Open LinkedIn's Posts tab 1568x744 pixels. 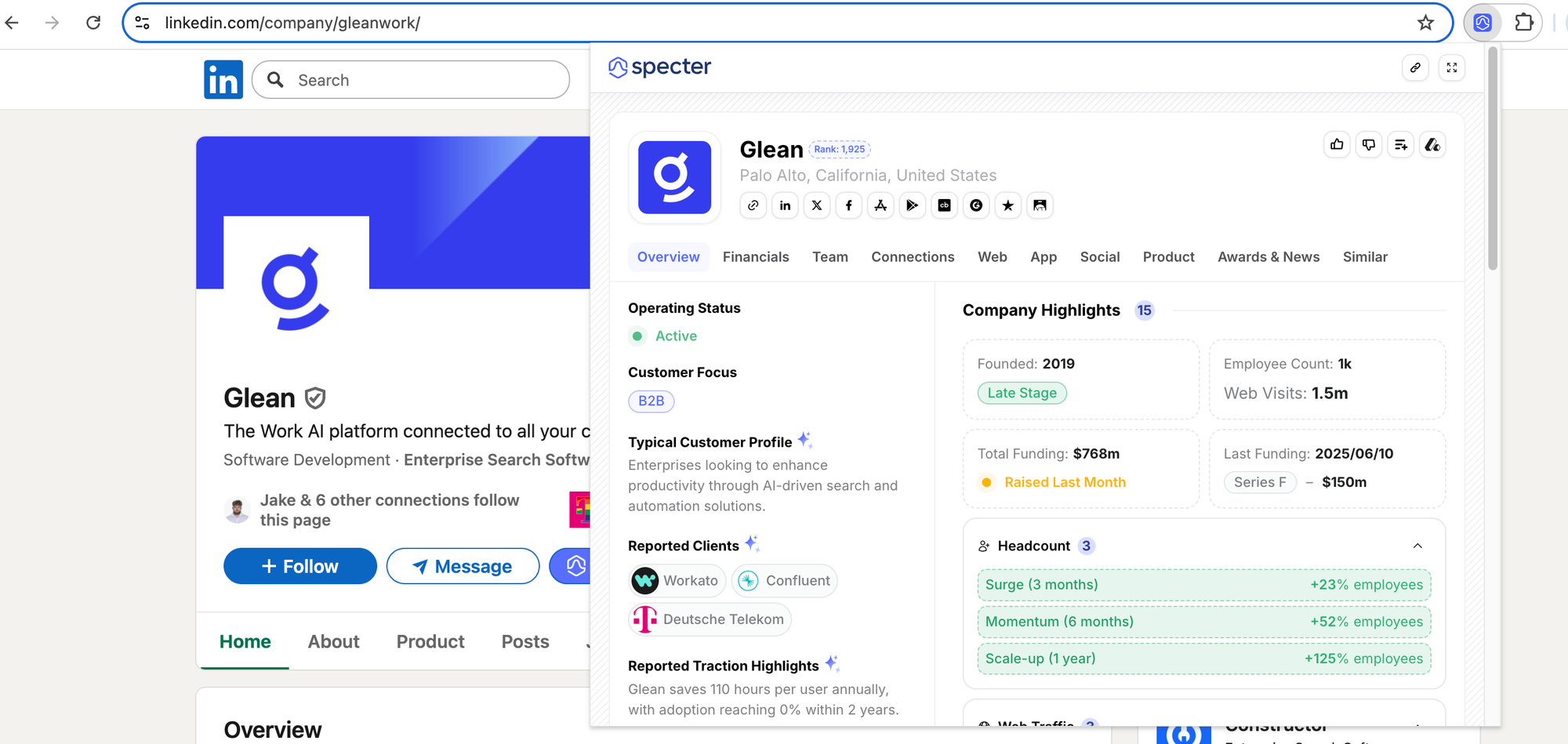(x=525, y=641)
